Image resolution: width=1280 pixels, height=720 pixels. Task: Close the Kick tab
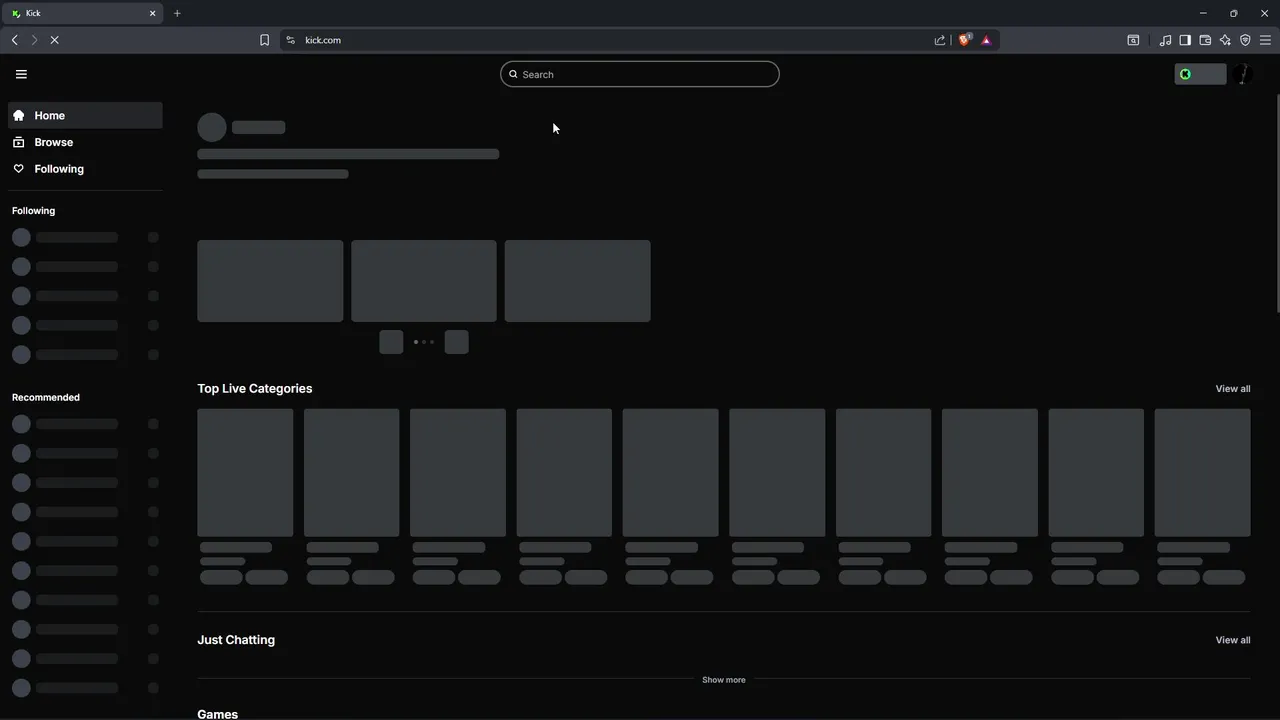pyautogui.click(x=152, y=13)
